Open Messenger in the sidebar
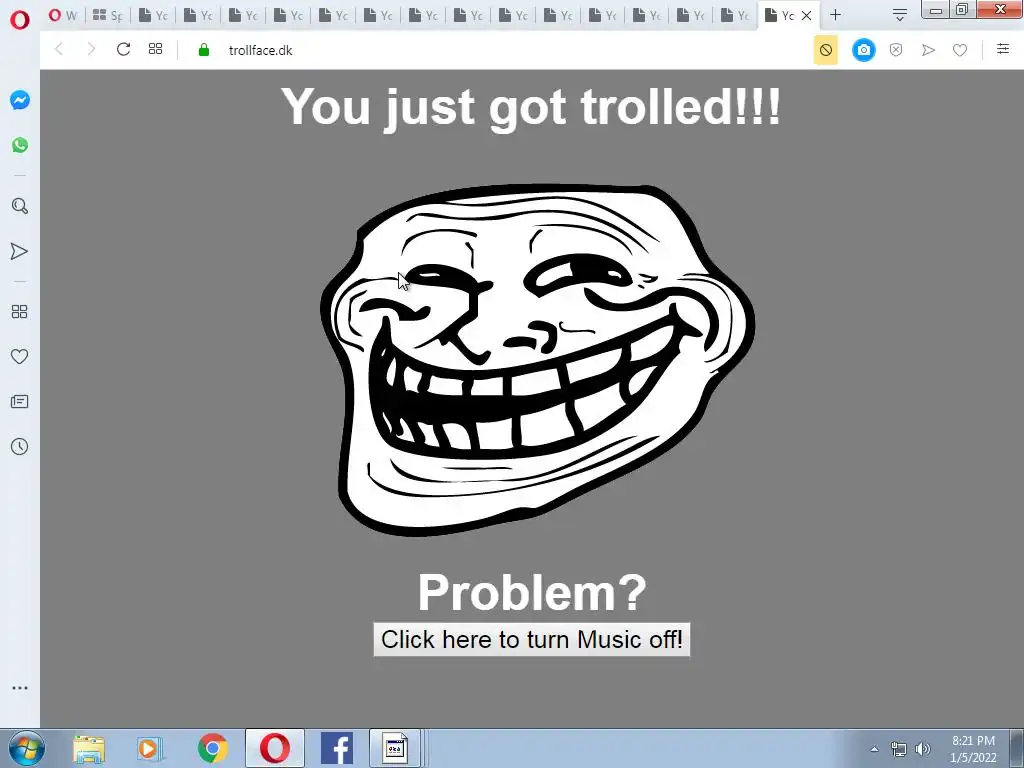1024x768 pixels. pos(20,100)
